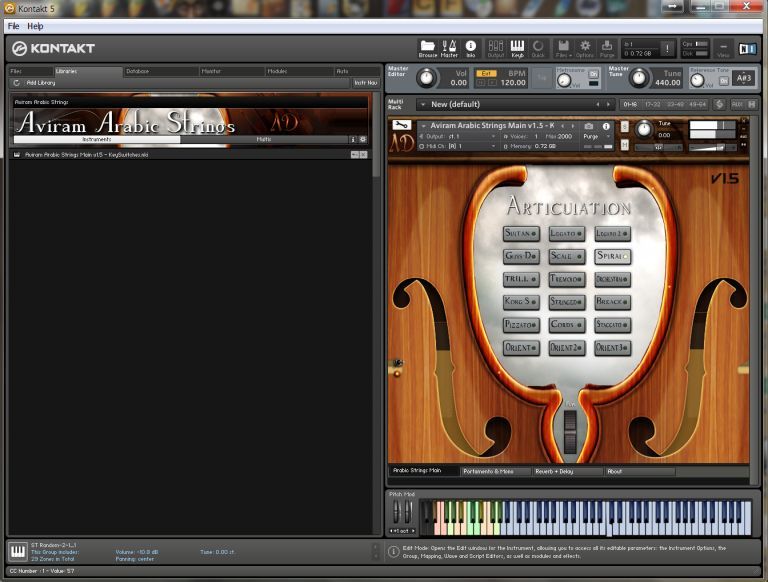Toggle the Ext sync button near BPM
Image resolution: width=768 pixels, height=582 pixels.
coord(487,73)
